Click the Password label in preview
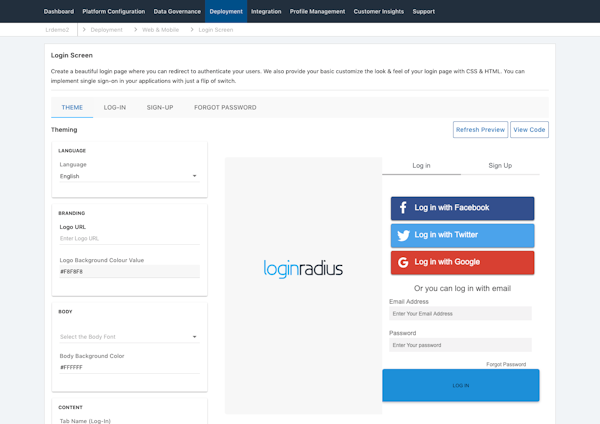This screenshot has width=600, height=424. tap(402, 333)
